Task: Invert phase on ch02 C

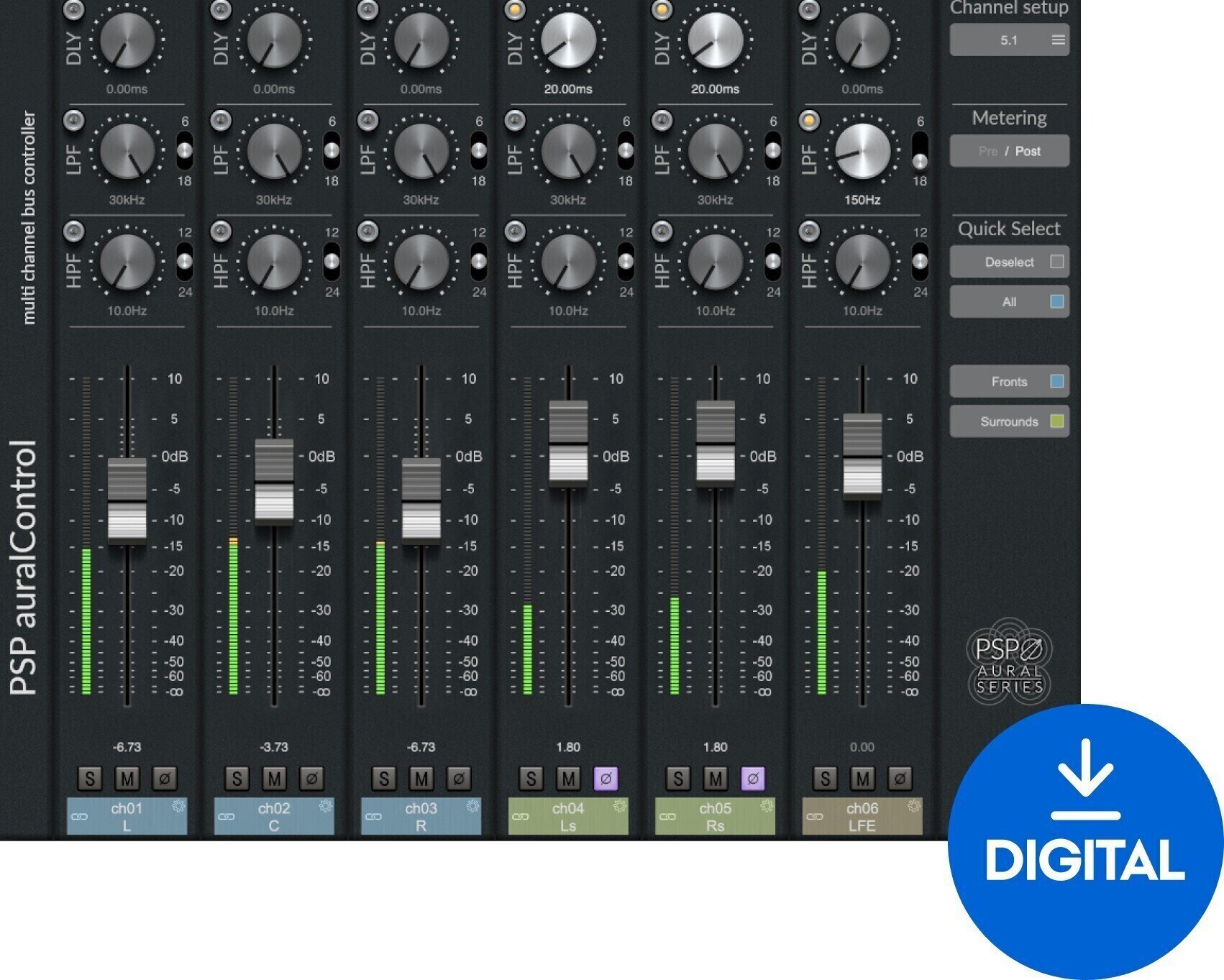Action: [311, 779]
